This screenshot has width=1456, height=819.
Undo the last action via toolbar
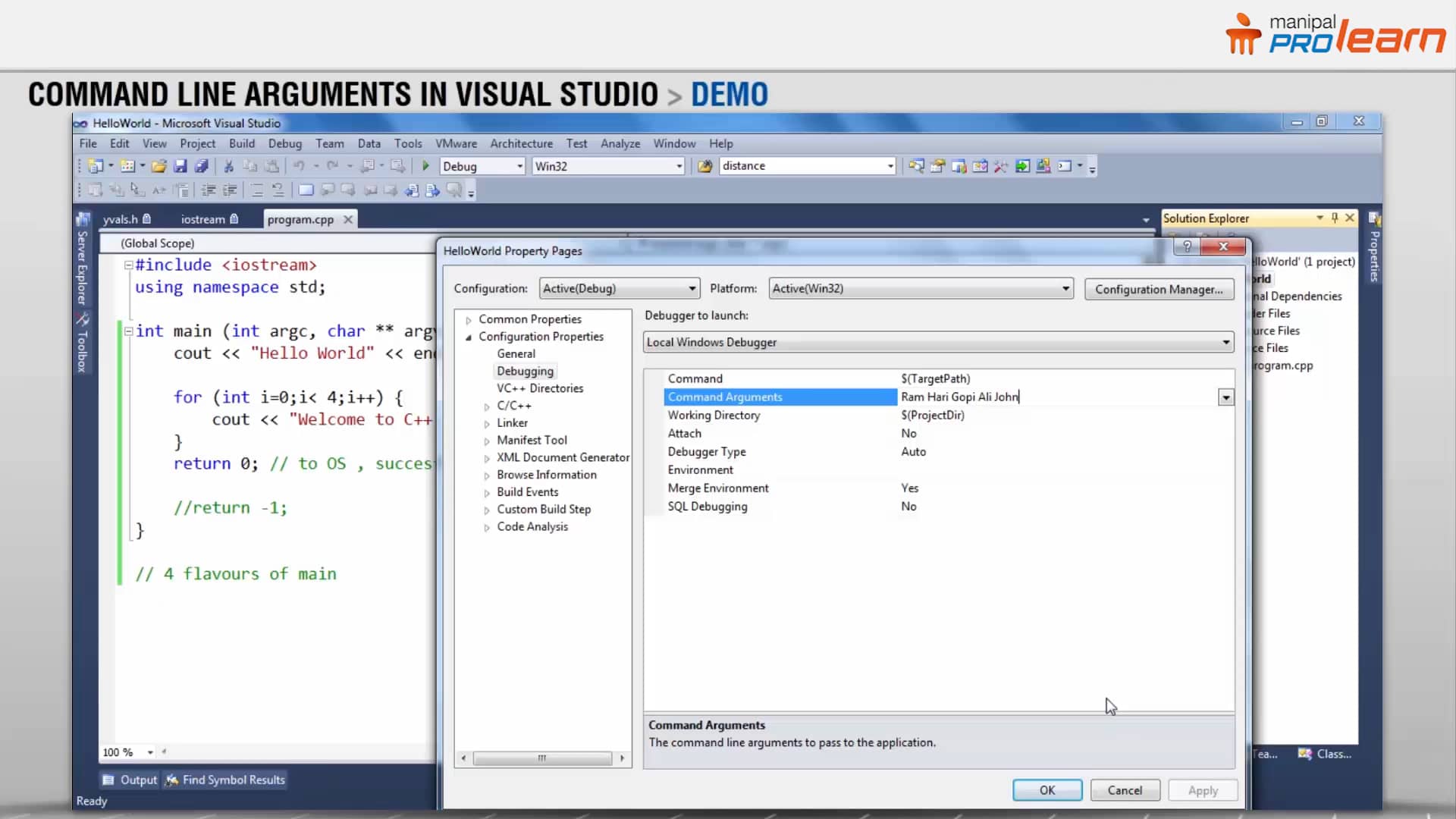(299, 166)
